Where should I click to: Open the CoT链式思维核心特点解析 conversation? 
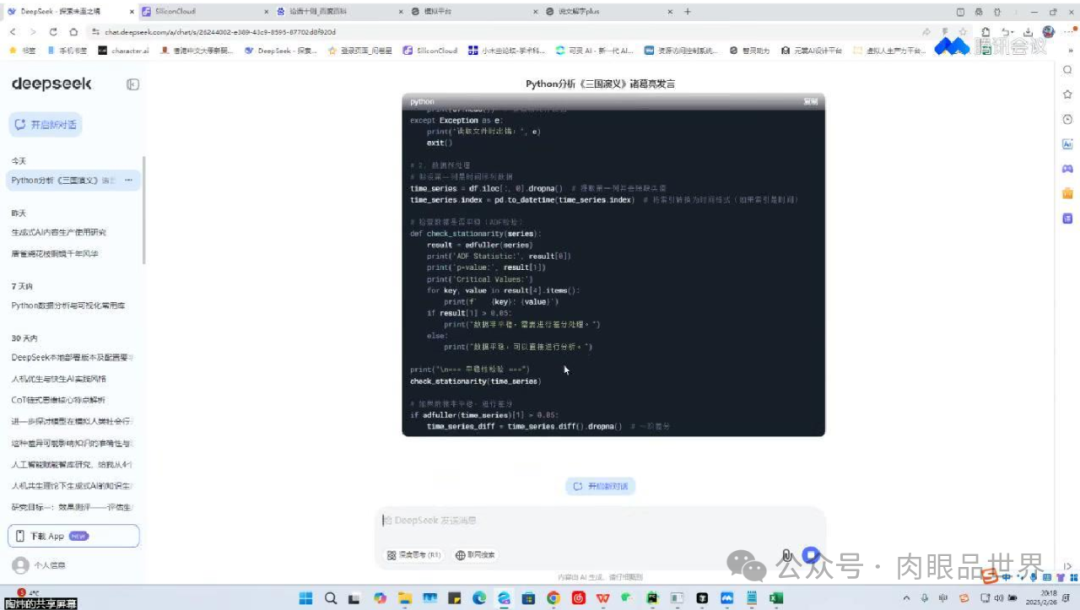pos(58,400)
